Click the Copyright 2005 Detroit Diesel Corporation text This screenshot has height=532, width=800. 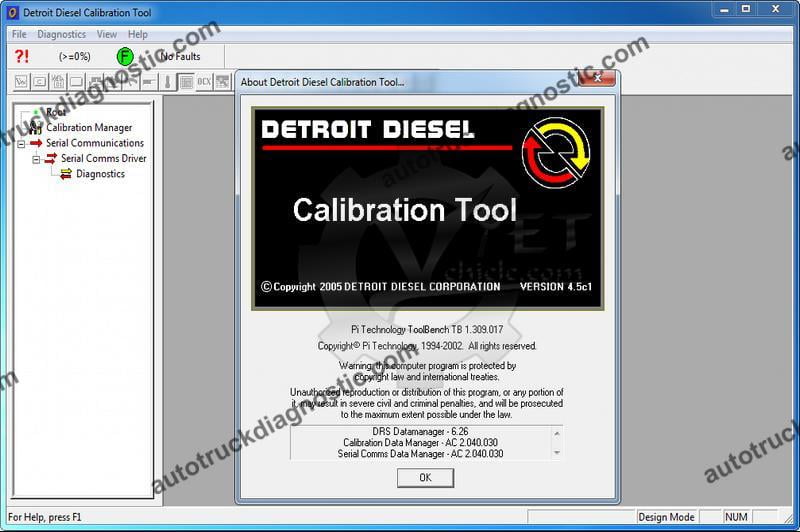point(381,287)
